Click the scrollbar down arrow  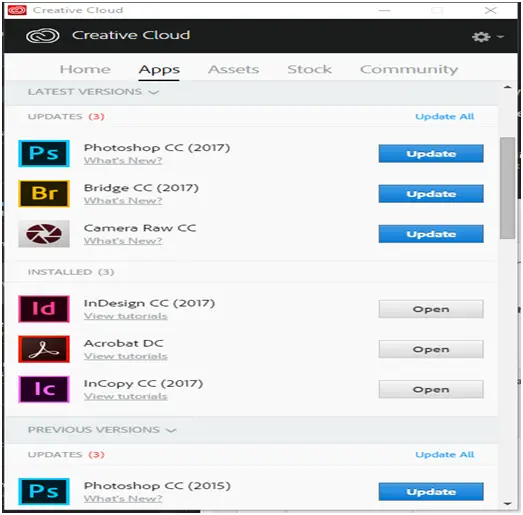(507, 504)
